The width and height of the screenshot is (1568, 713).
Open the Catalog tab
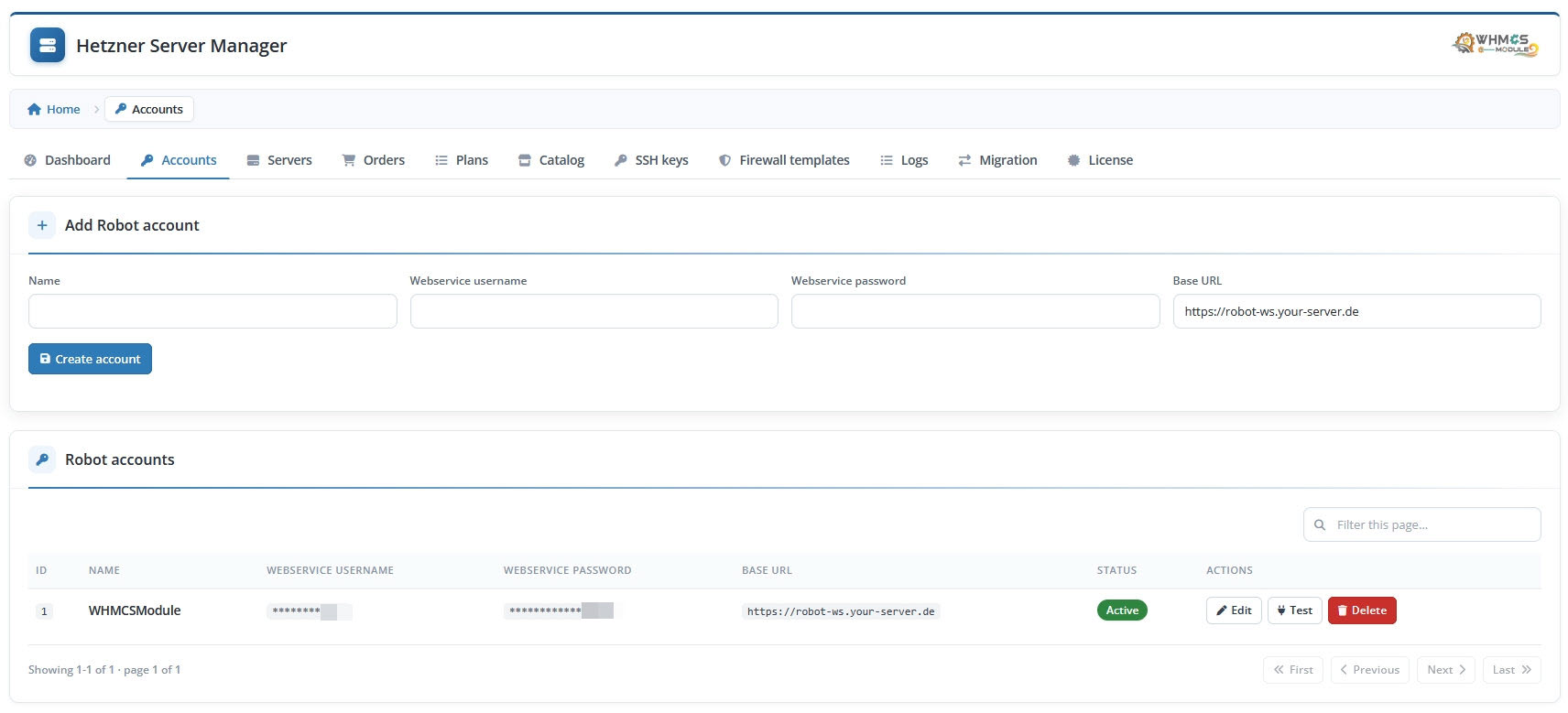(x=551, y=160)
